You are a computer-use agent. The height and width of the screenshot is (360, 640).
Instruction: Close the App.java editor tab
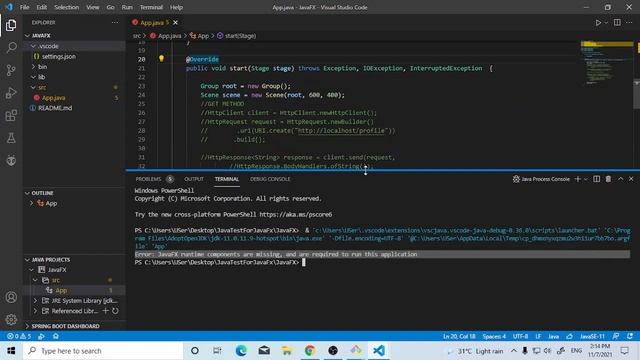click(175, 22)
